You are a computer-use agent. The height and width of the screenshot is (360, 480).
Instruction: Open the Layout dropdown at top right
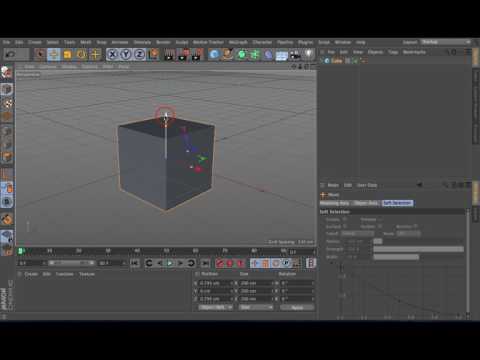(446, 42)
